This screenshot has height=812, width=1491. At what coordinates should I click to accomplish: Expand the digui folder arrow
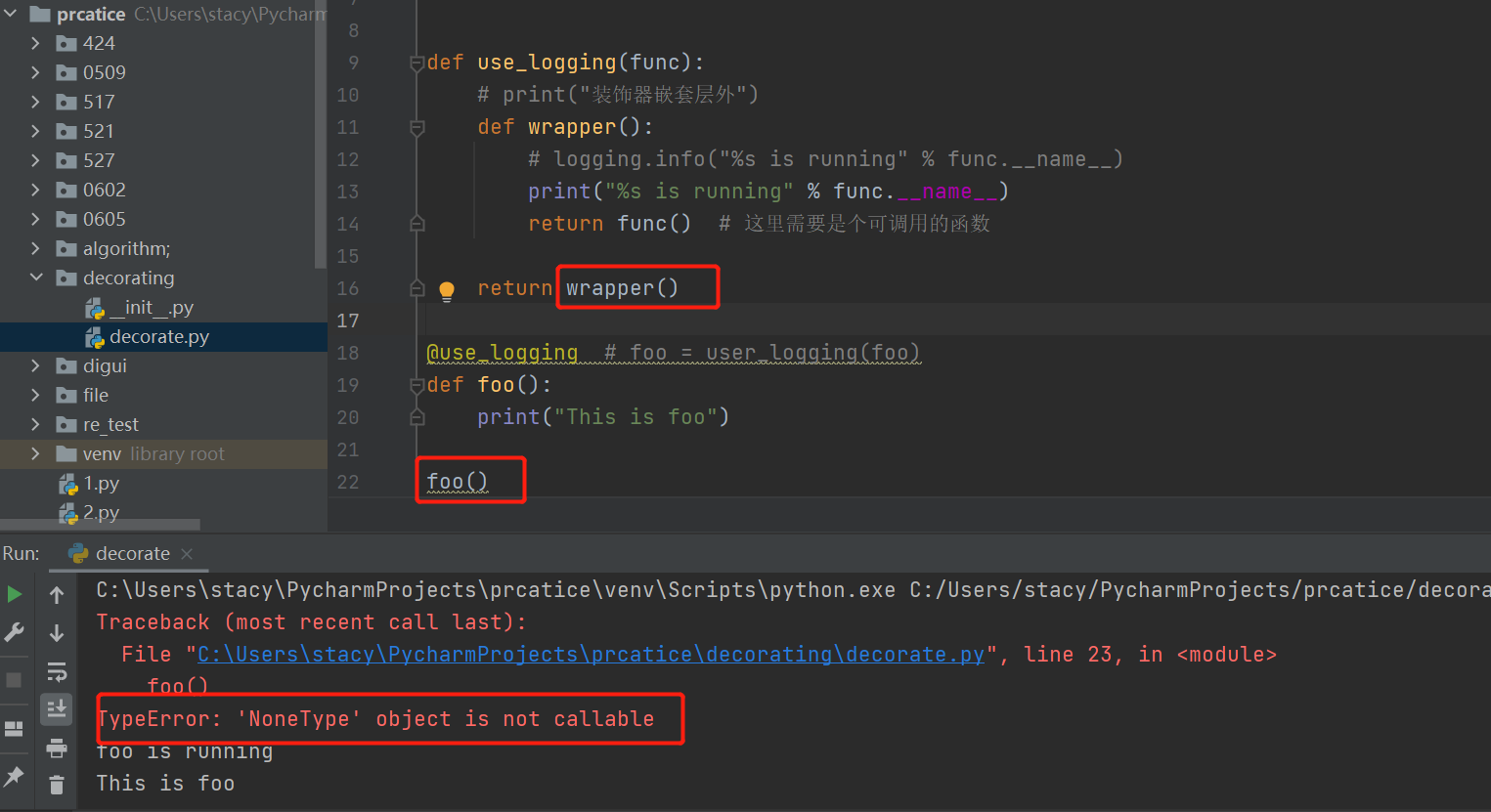pyautogui.click(x=35, y=365)
